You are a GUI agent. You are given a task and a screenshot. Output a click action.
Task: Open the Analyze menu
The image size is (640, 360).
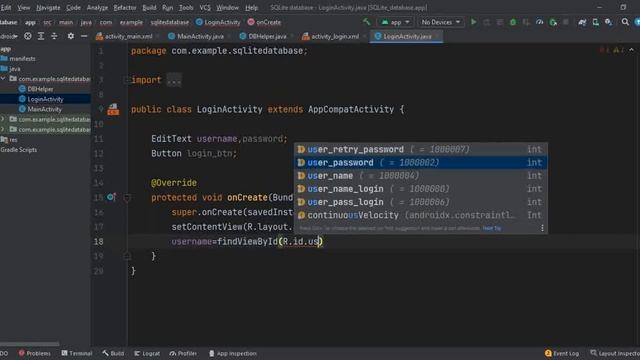[x=97, y=7]
